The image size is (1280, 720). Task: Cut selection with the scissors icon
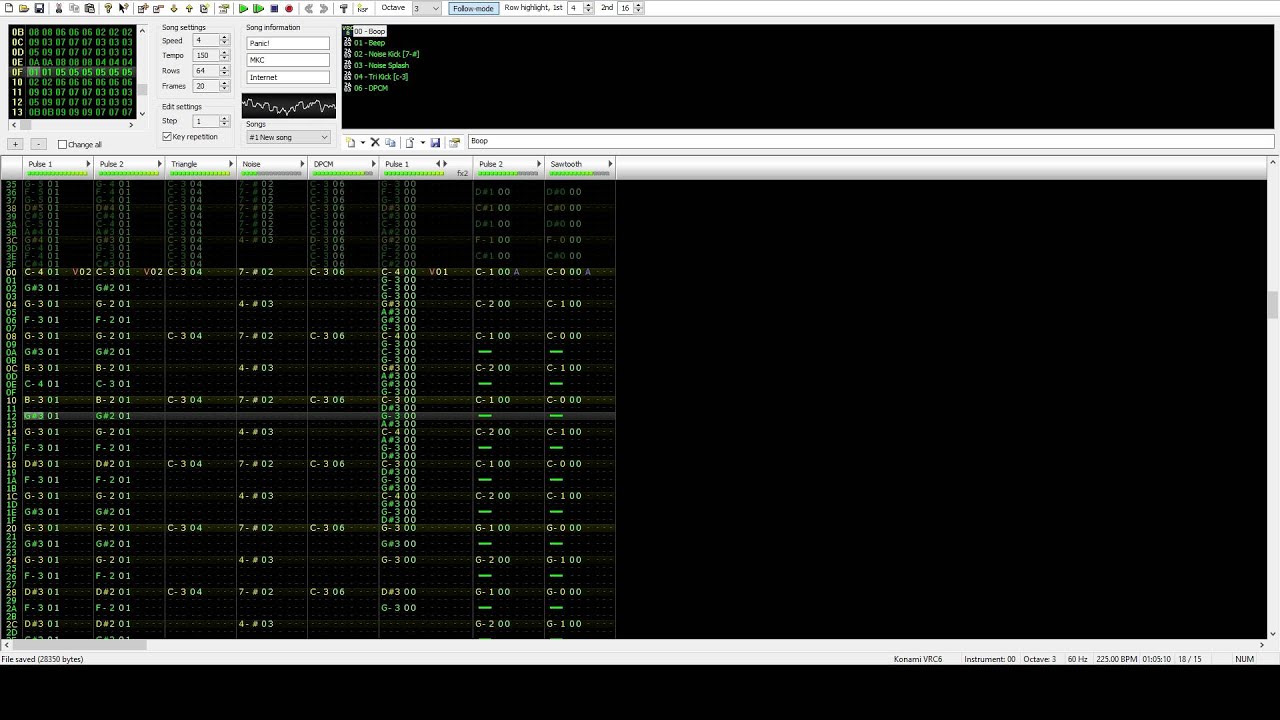[58, 8]
